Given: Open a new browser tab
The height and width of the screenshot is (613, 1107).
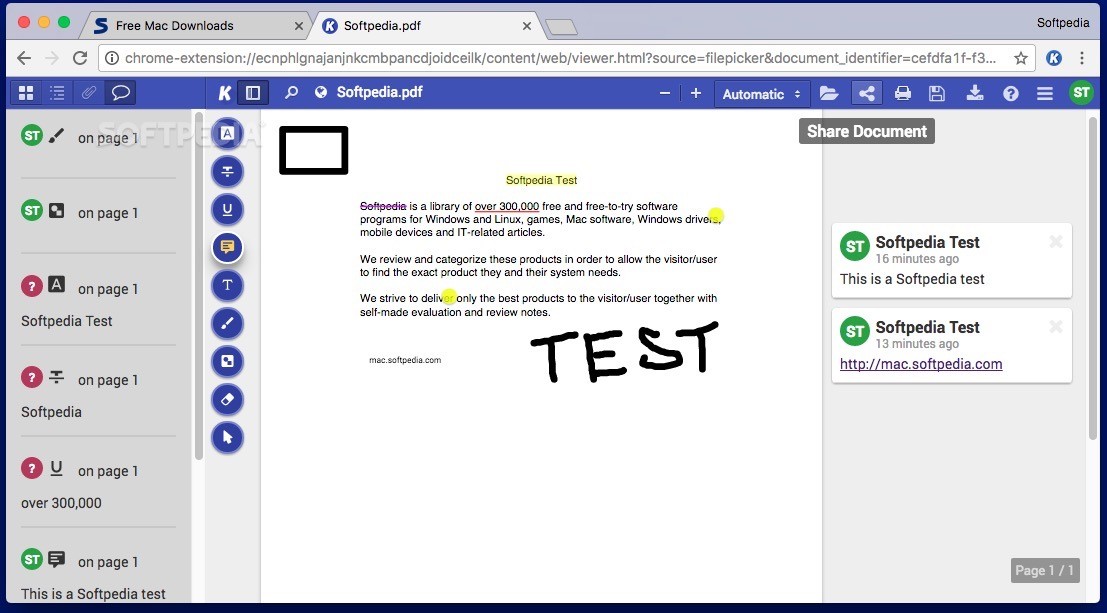Looking at the screenshot, I should click(x=561, y=28).
